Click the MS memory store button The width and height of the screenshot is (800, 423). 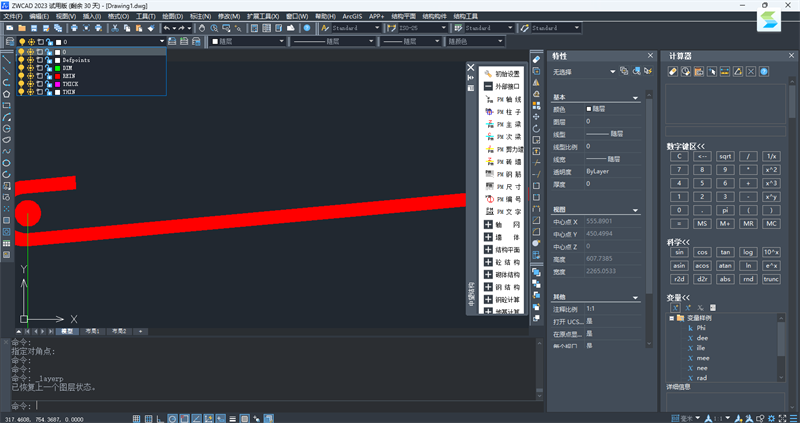[702, 224]
